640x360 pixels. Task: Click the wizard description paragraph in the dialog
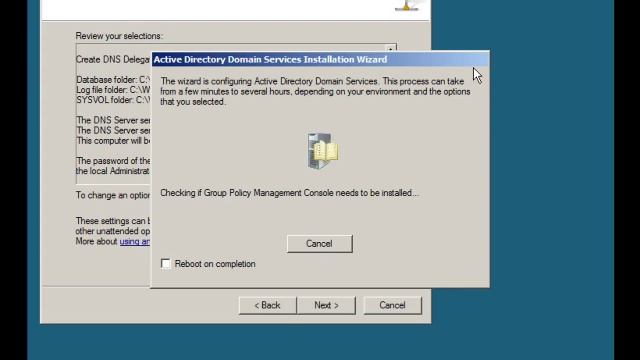[315, 91]
